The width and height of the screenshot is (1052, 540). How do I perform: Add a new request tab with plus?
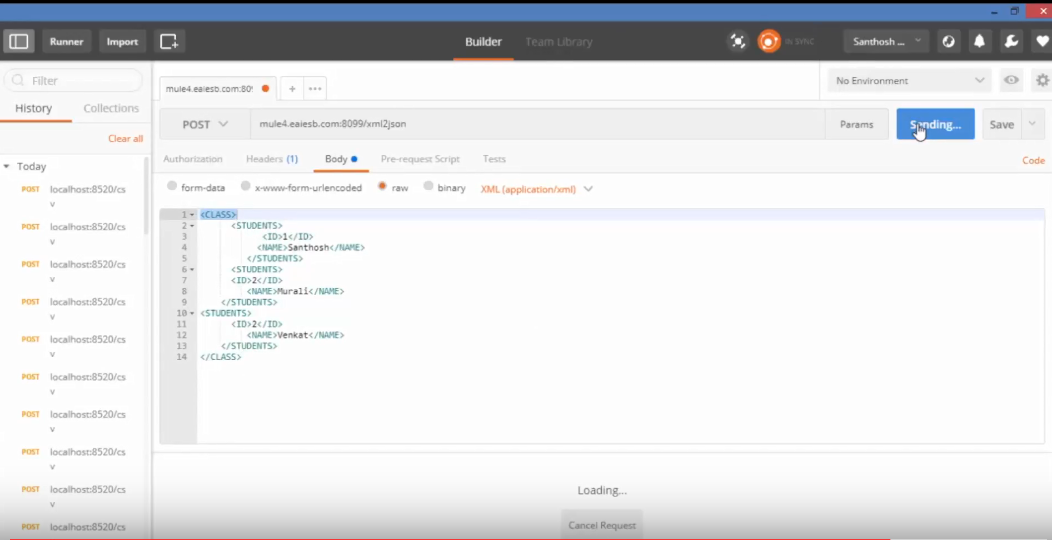tap(292, 89)
